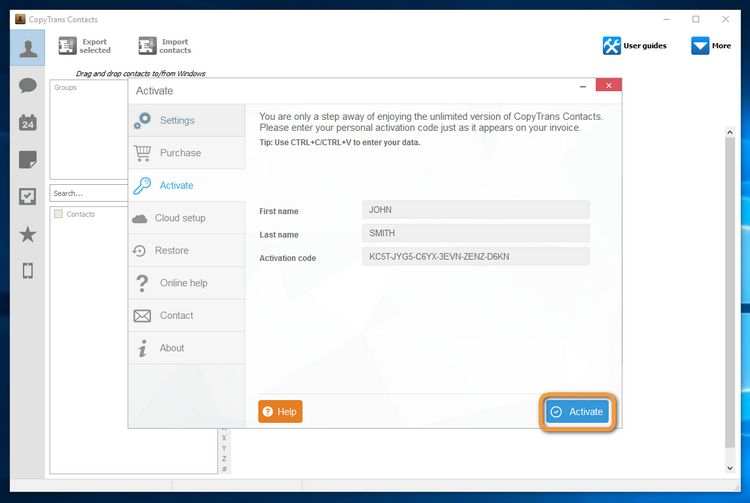Viewport: 750px width, 503px height.
Task: Click the scrollbar down arrow
Action: pos(730,468)
